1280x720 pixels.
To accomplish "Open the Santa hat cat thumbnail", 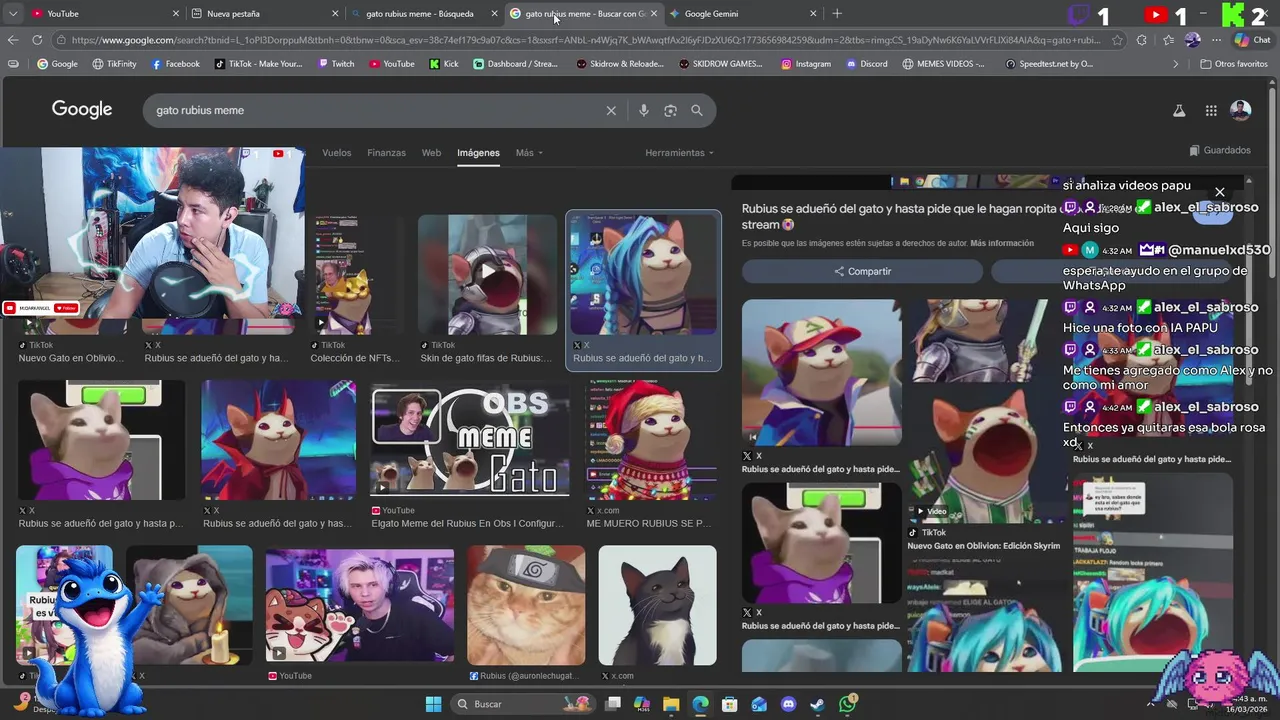I will pos(651,440).
